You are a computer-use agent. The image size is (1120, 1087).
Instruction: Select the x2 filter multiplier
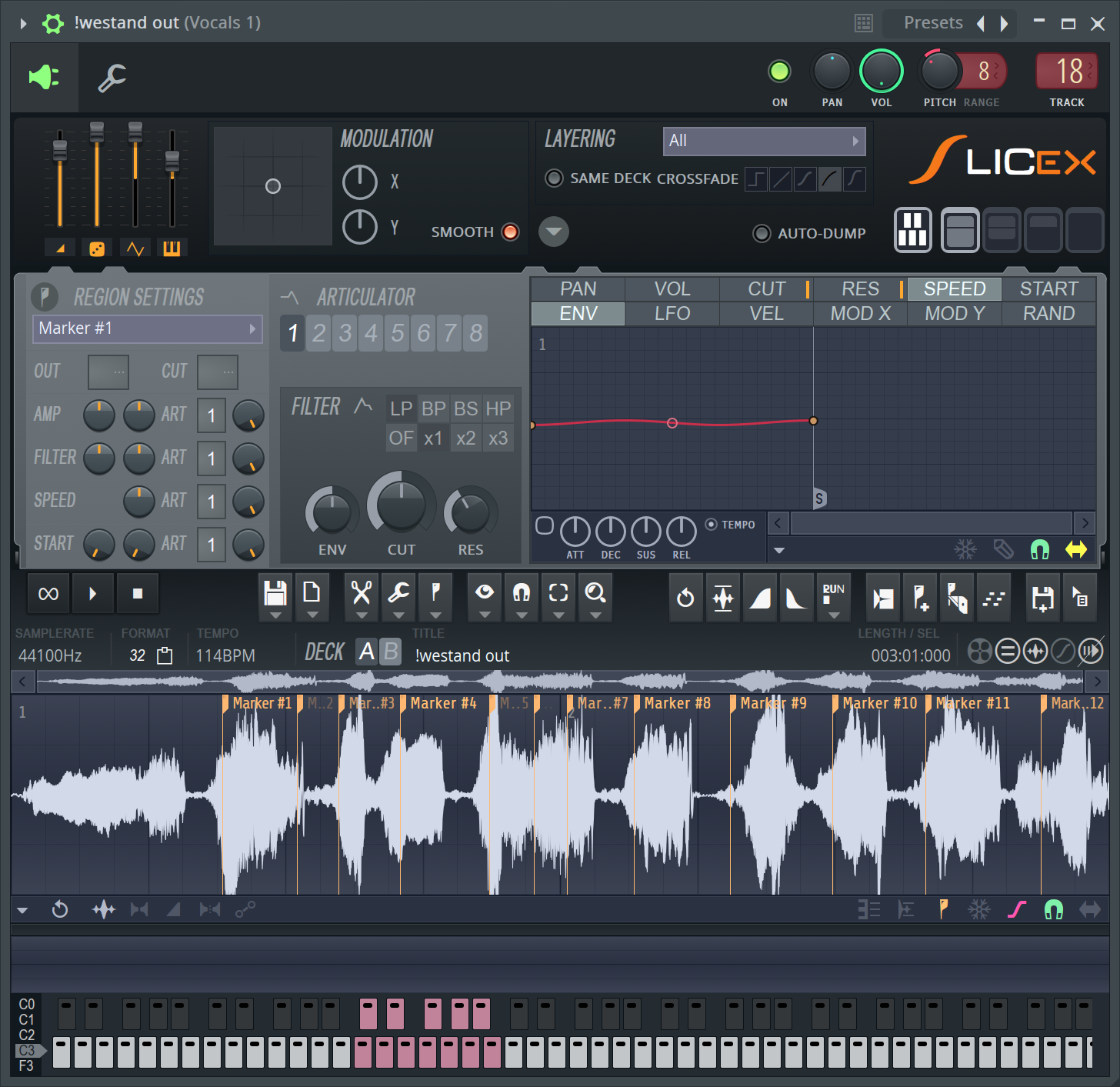point(465,438)
